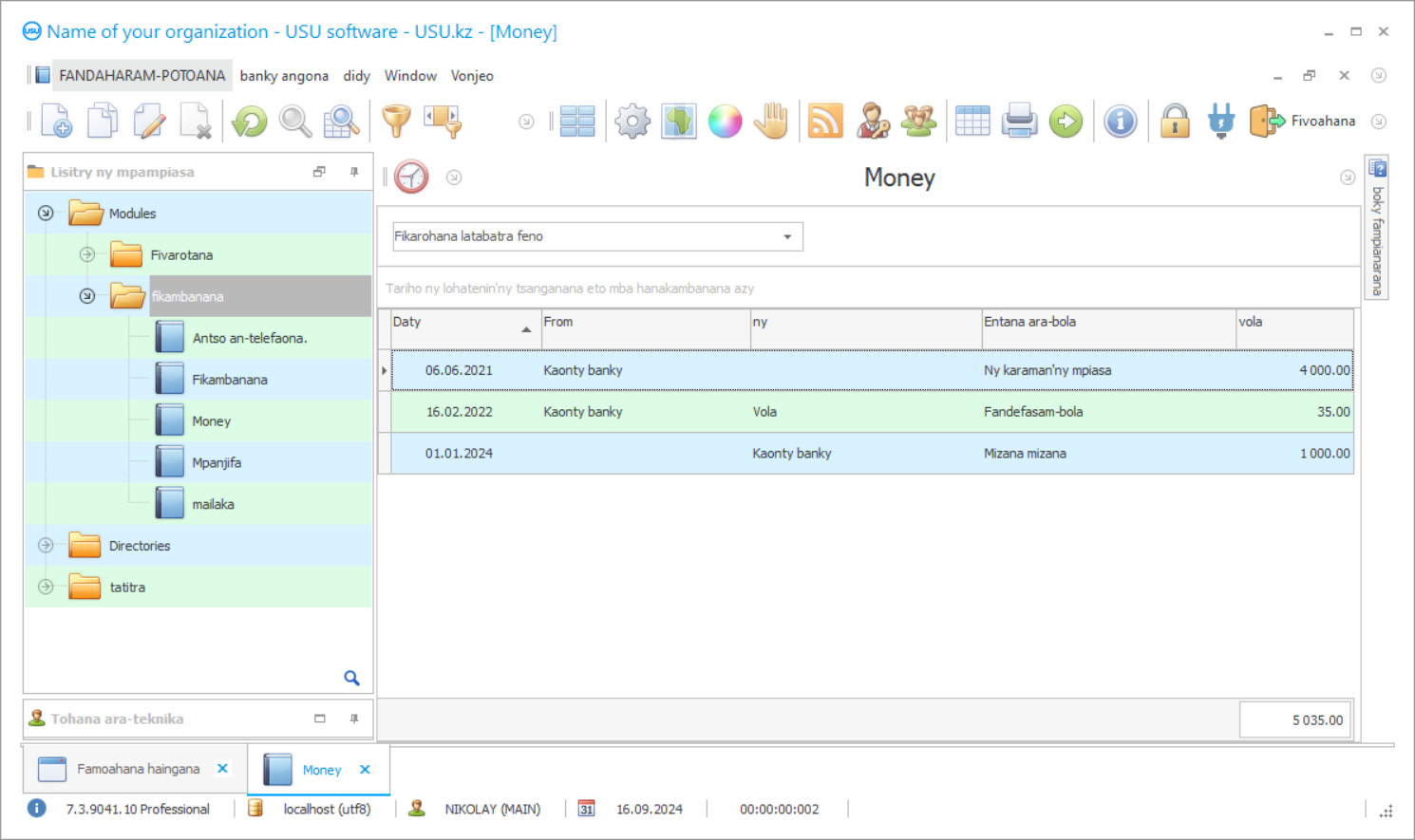Expand the tatitra tree node
1415x840 pixels.
click(x=46, y=587)
